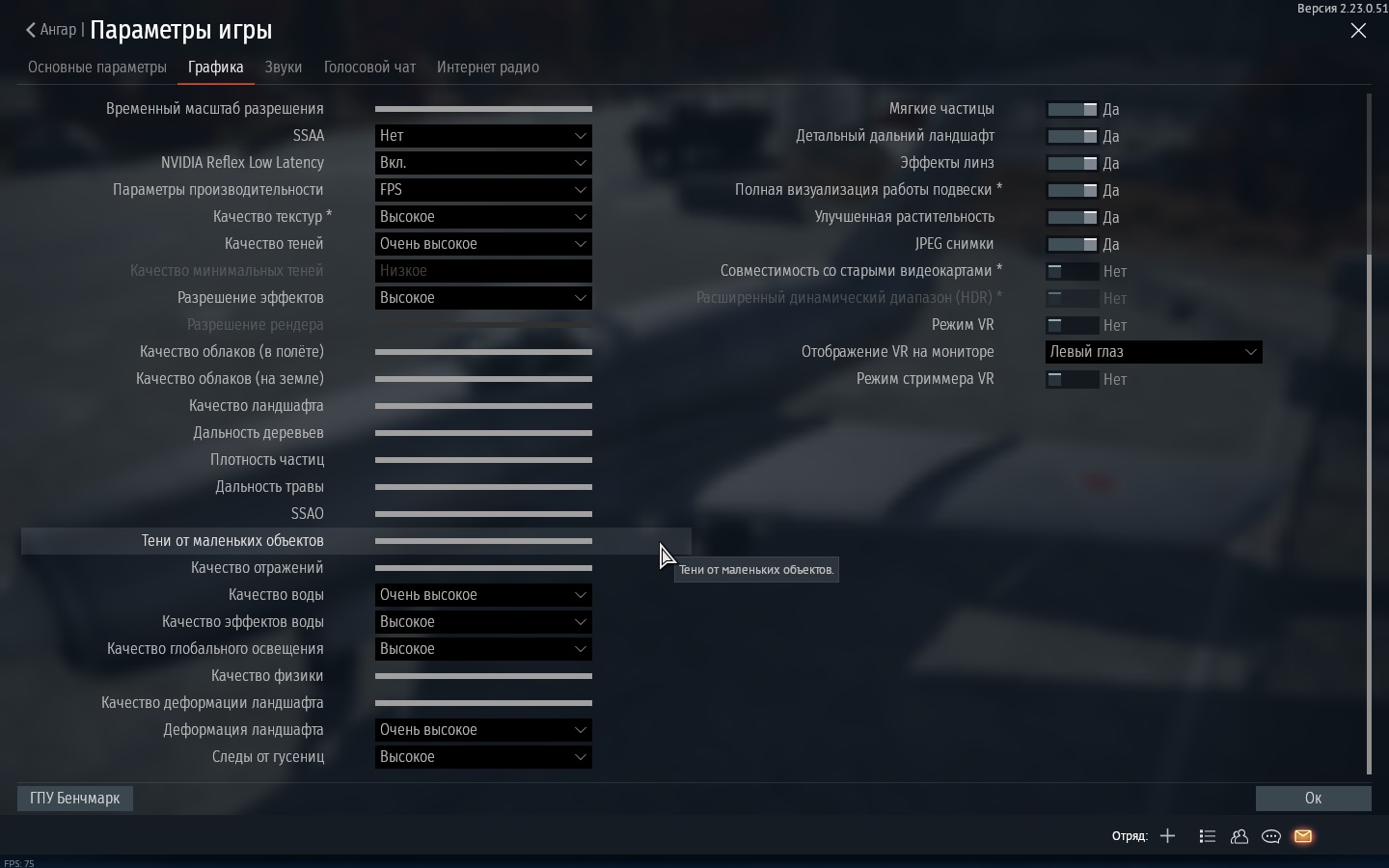Open the orange mail envelope icon
Screen dimensions: 1389x868
[x=1303, y=836]
